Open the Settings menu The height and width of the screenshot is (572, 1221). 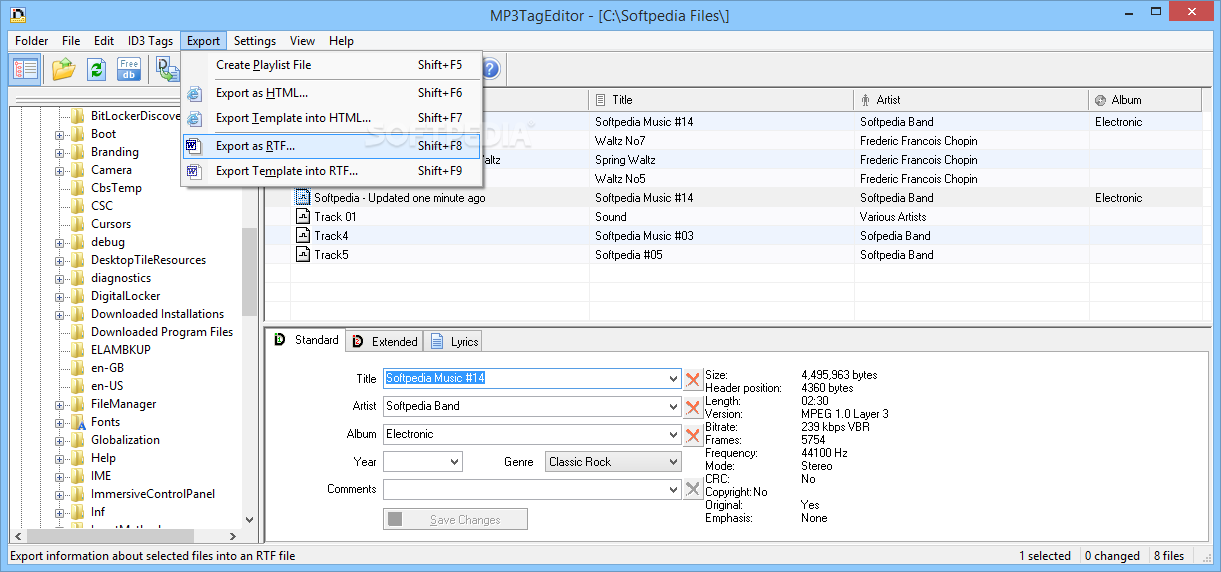pyautogui.click(x=255, y=41)
